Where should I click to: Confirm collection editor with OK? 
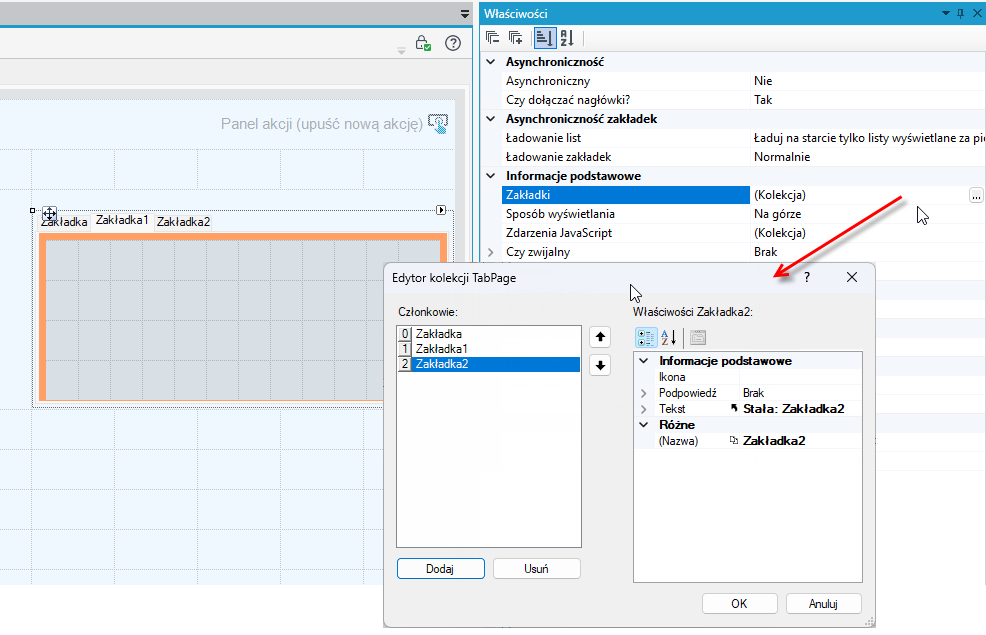click(x=740, y=604)
